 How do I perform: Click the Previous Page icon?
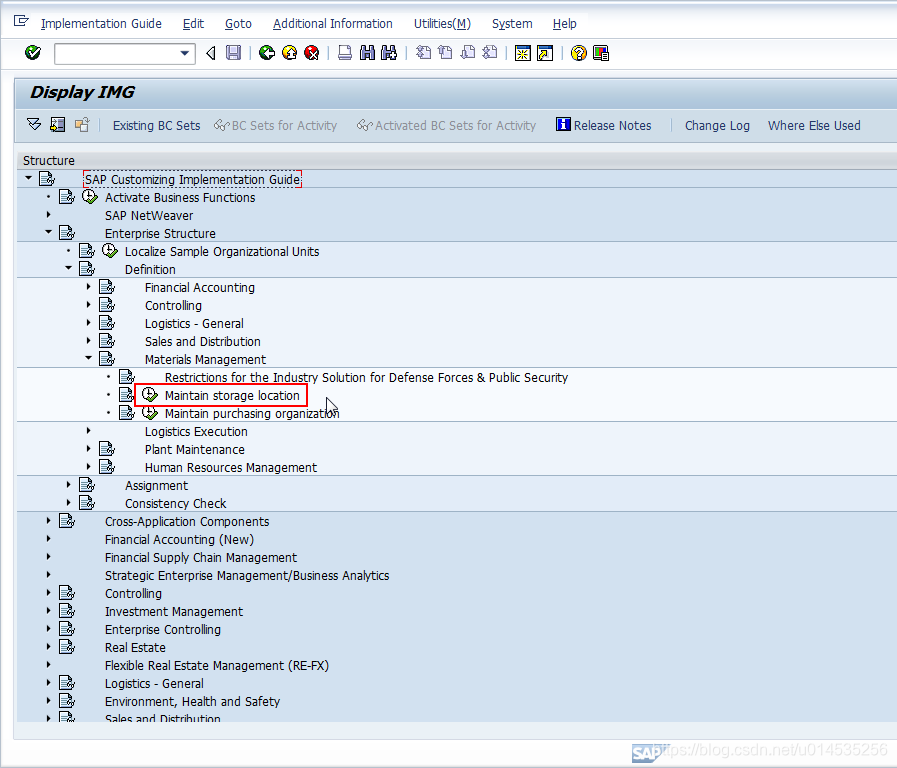445,53
